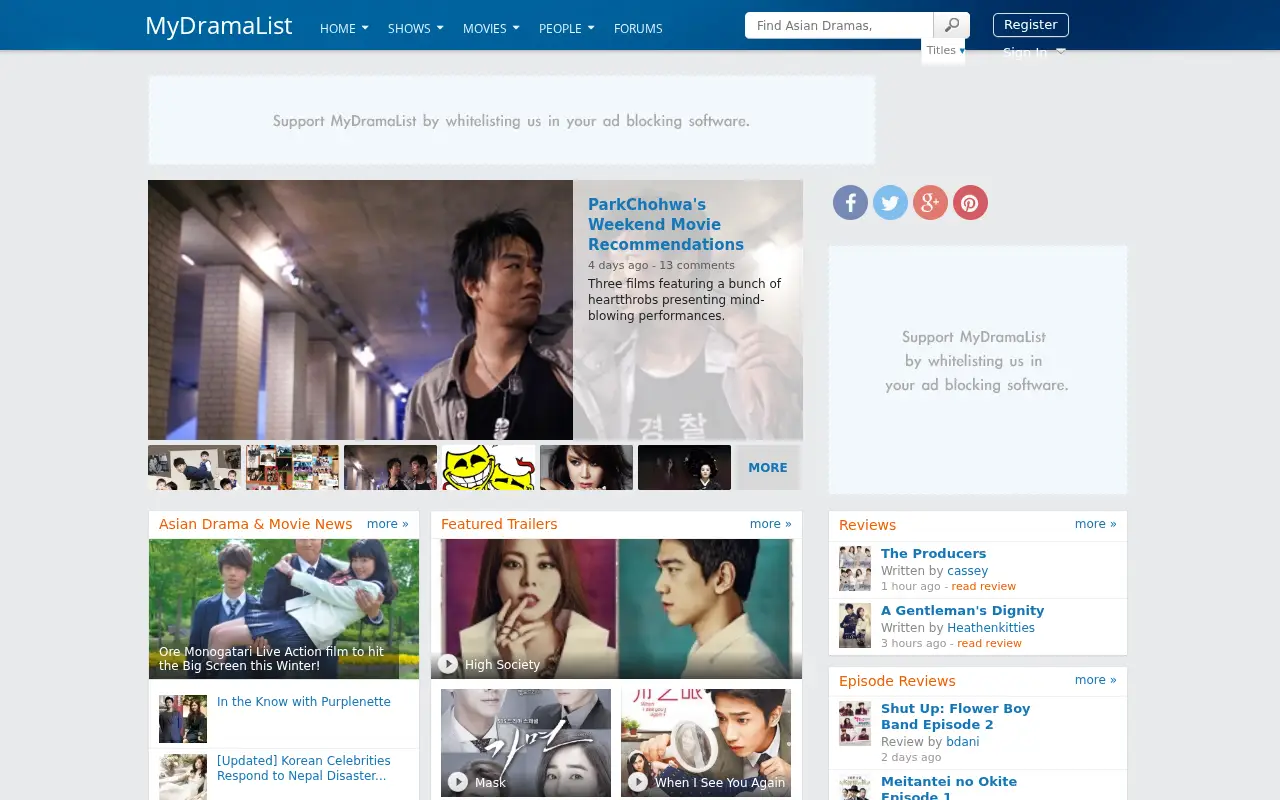Open Shut Up: Flower Boy Band Episode 2
1280x800 pixels.
(955, 716)
